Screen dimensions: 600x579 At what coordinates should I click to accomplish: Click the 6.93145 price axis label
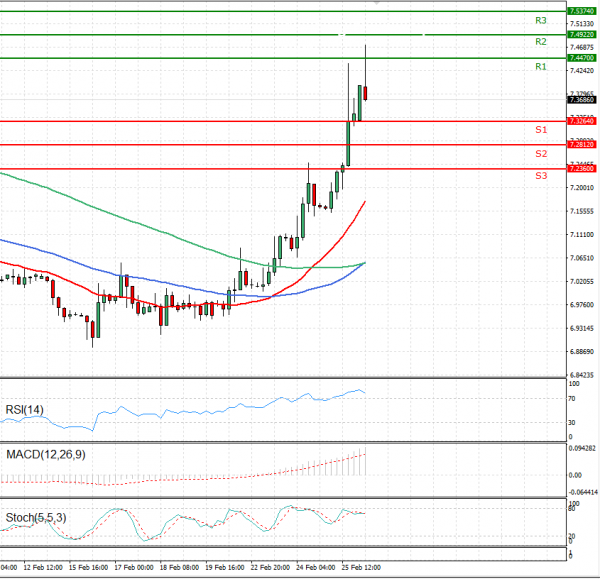click(582, 328)
